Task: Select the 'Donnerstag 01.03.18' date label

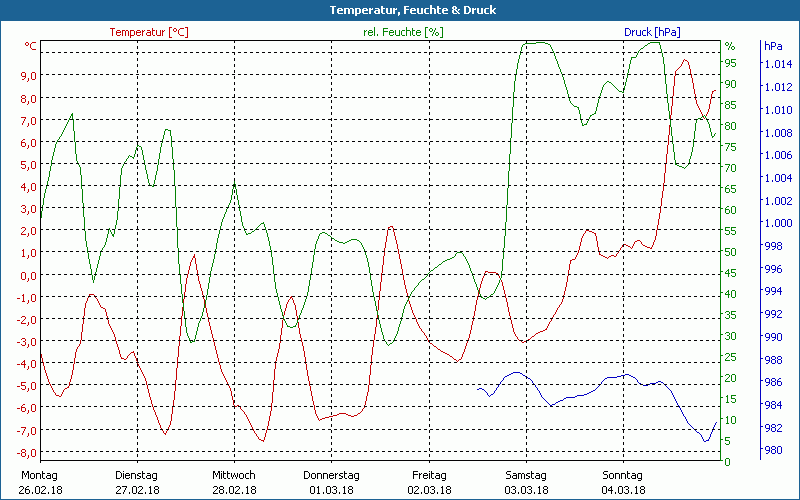Action: 331,482
